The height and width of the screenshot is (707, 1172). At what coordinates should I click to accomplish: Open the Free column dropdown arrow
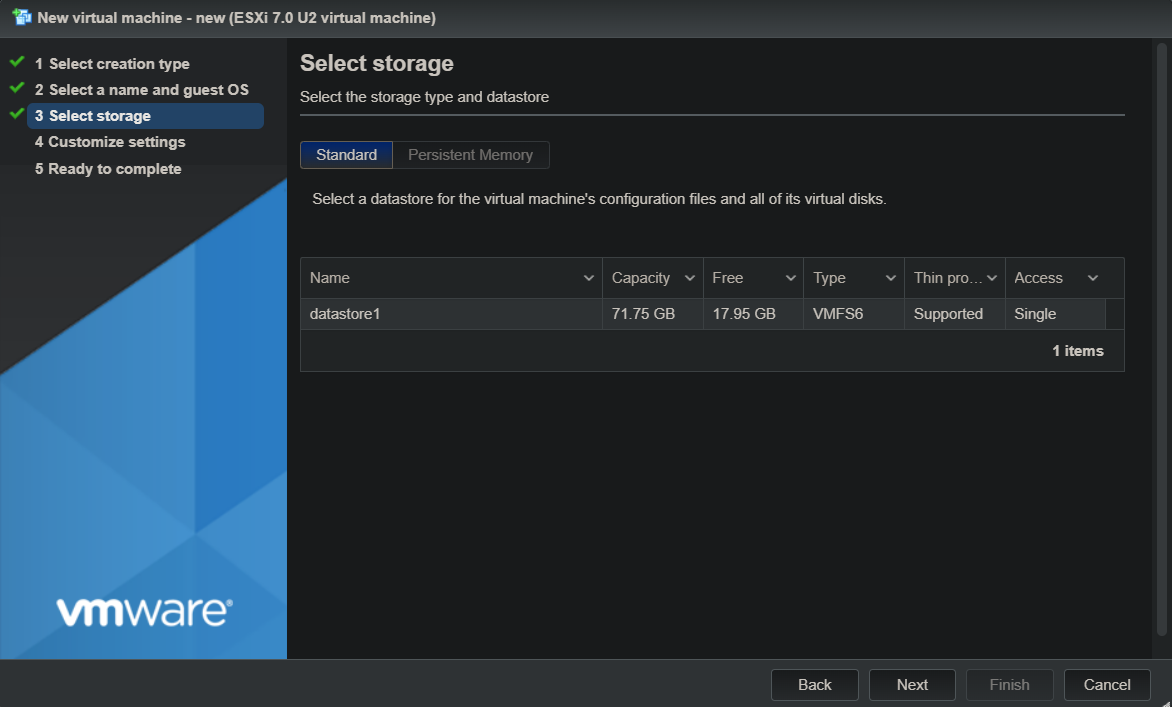click(790, 278)
